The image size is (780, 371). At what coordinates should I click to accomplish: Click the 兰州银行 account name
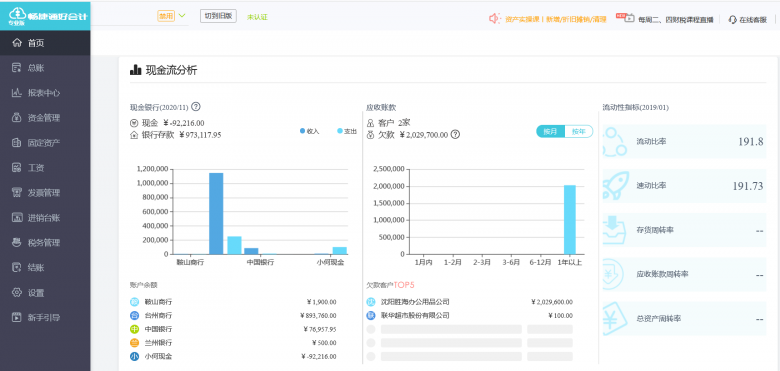pyautogui.click(x=158, y=343)
